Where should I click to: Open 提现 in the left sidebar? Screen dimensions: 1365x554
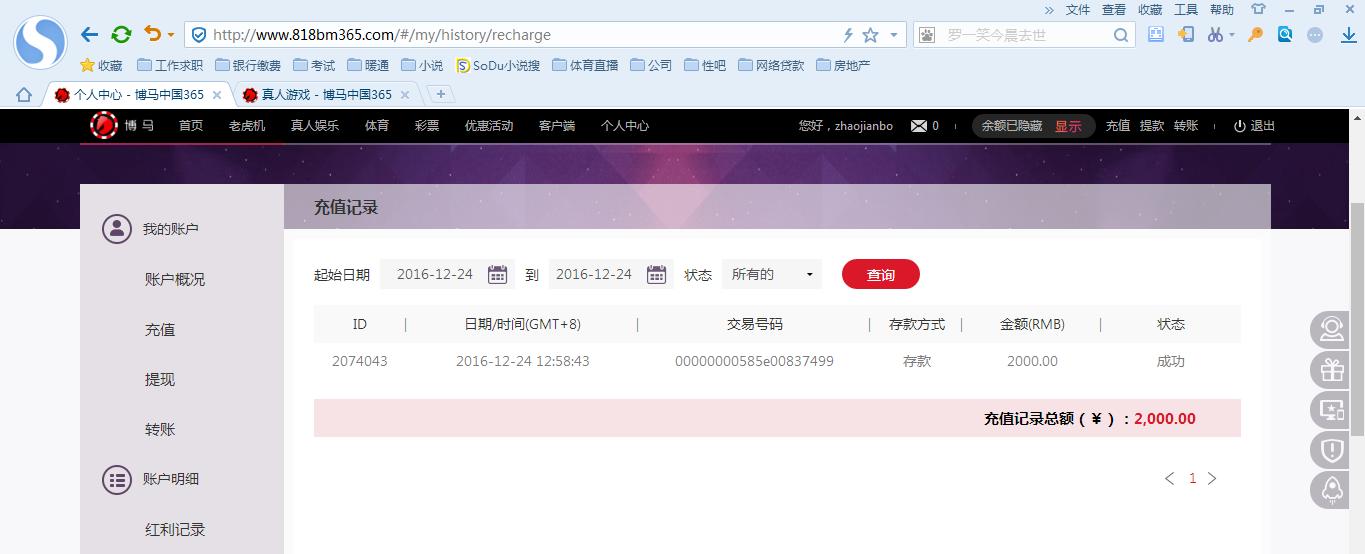pos(160,380)
